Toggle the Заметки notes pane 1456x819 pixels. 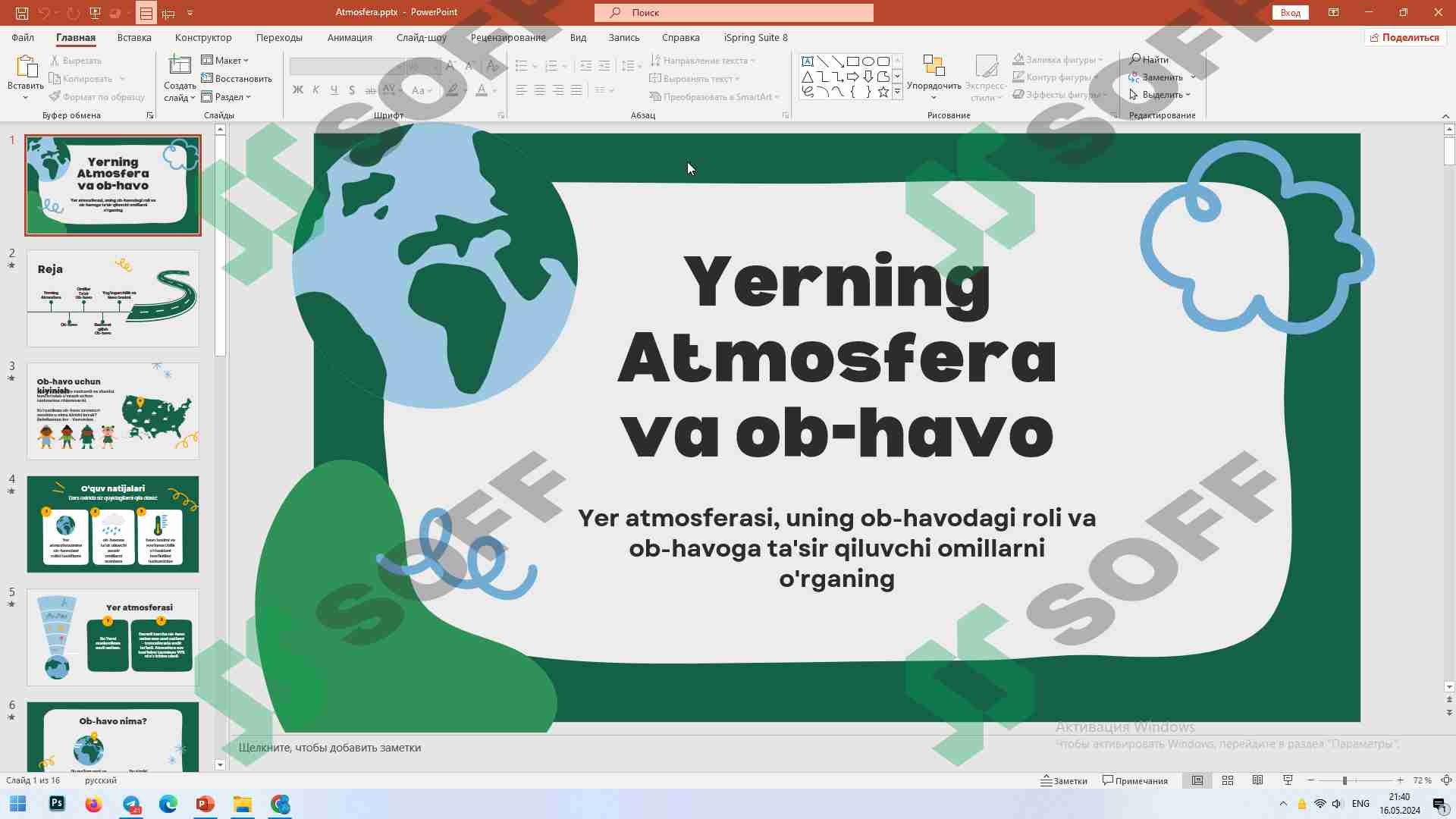(x=1064, y=780)
